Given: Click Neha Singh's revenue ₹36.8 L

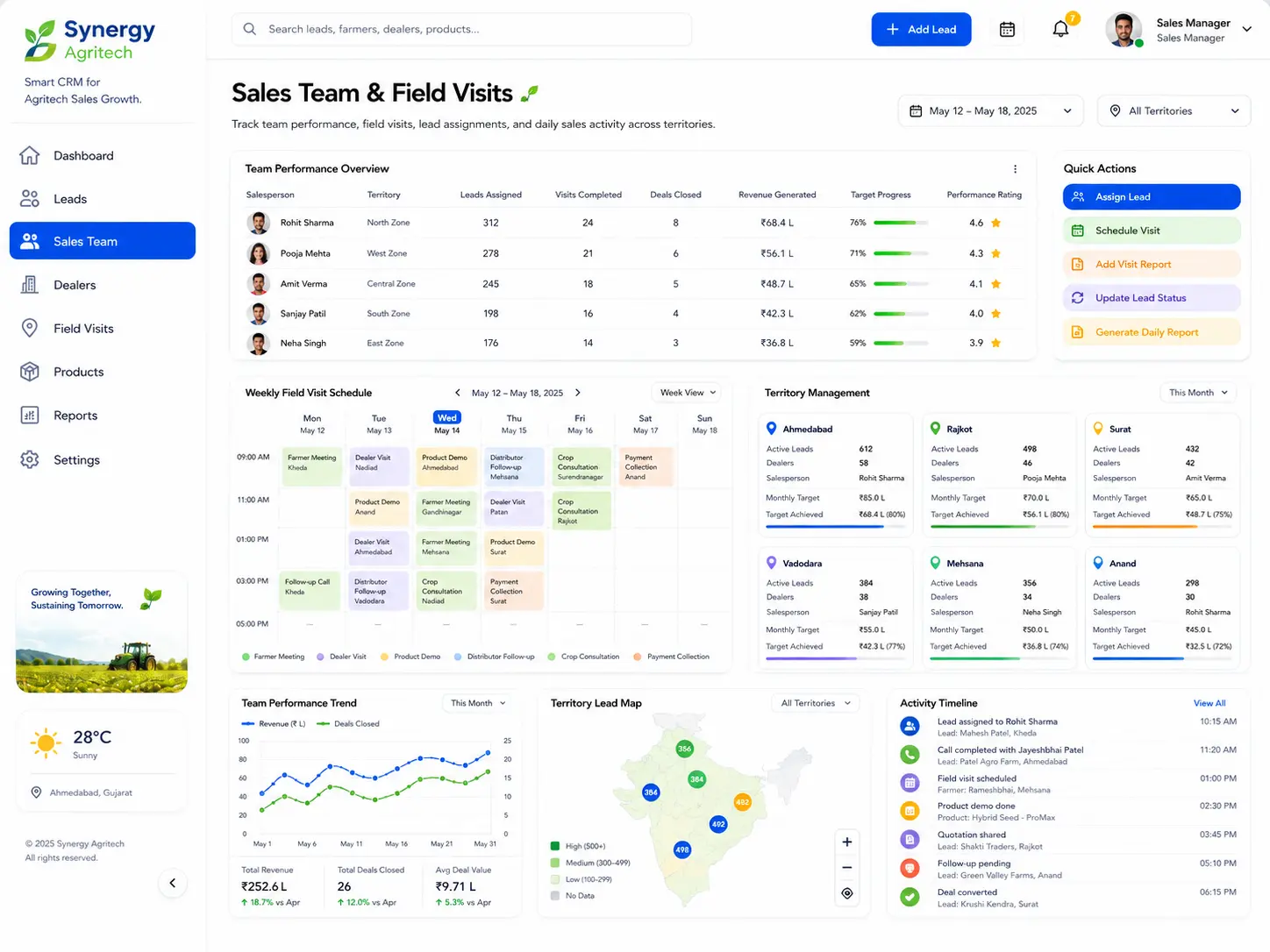Looking at the screenshot, I should coord(777,344).
